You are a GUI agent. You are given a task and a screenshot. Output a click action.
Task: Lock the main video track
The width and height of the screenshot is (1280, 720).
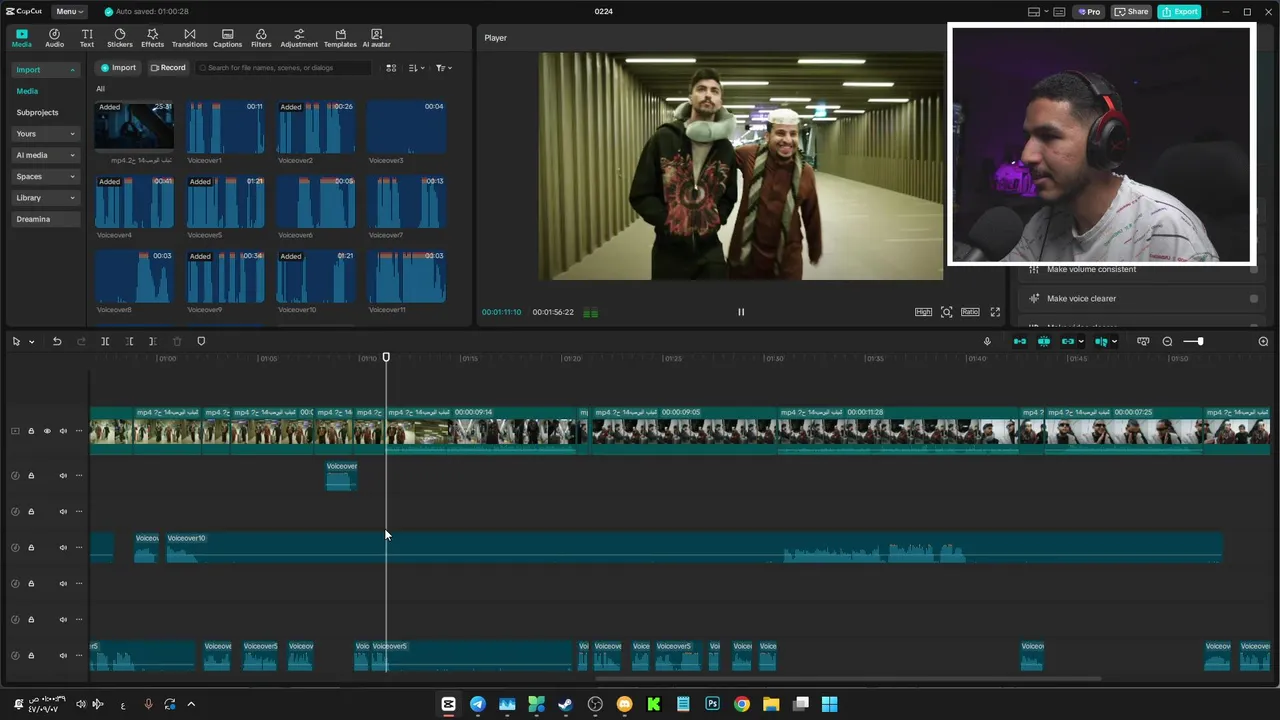tap(31, 431)
